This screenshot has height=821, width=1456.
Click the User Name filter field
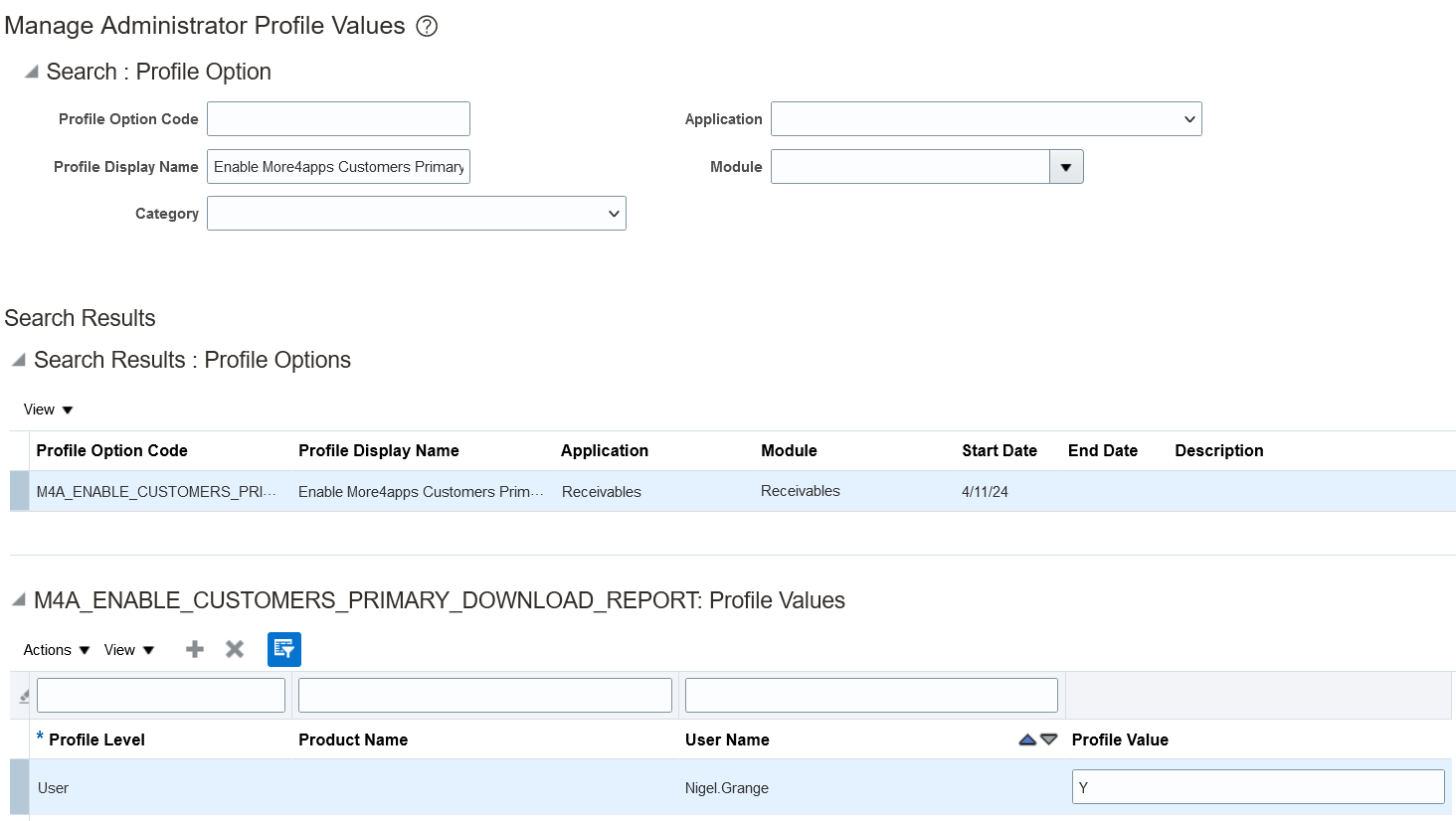[871, 695]
